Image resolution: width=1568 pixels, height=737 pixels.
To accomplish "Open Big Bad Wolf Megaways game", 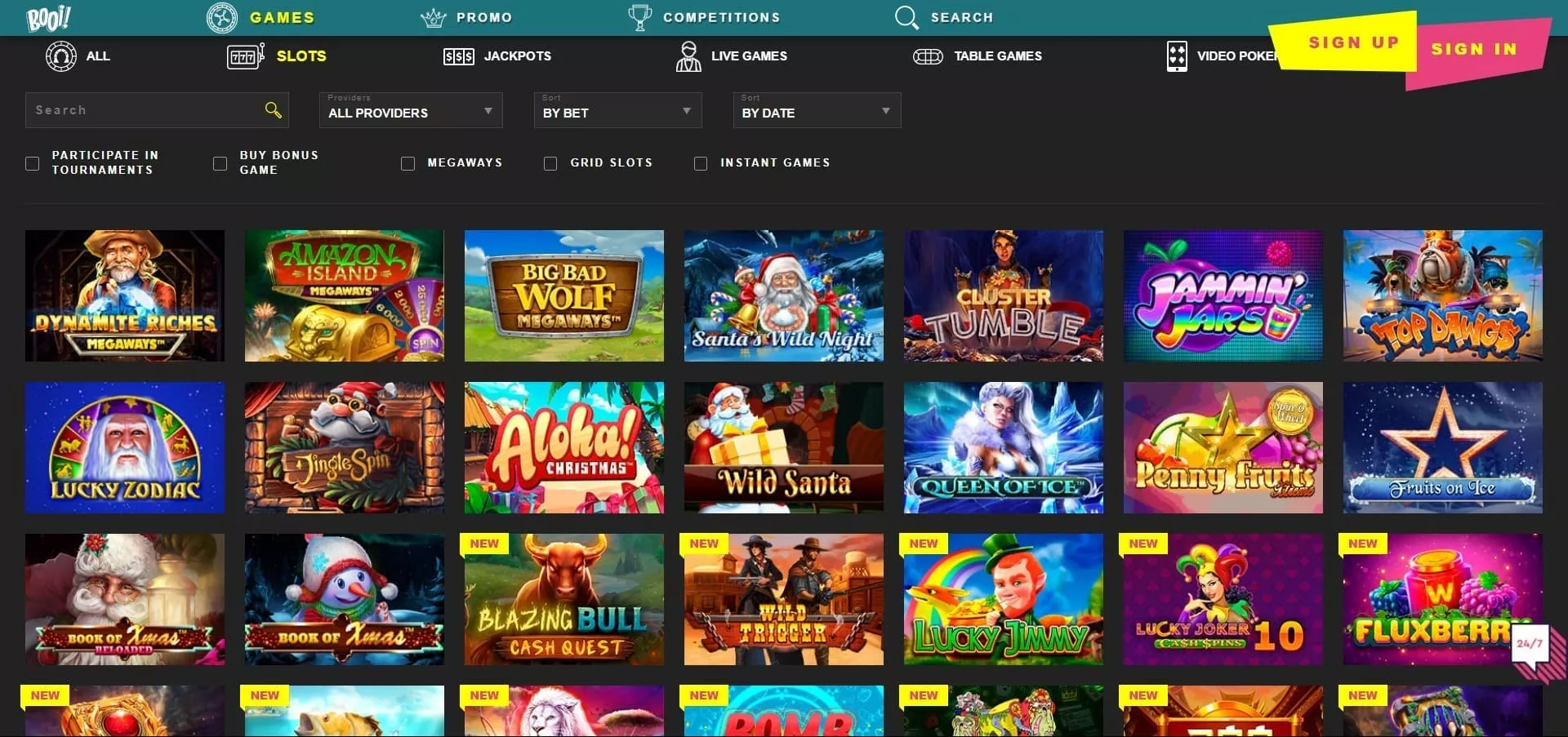I will 564,295.
